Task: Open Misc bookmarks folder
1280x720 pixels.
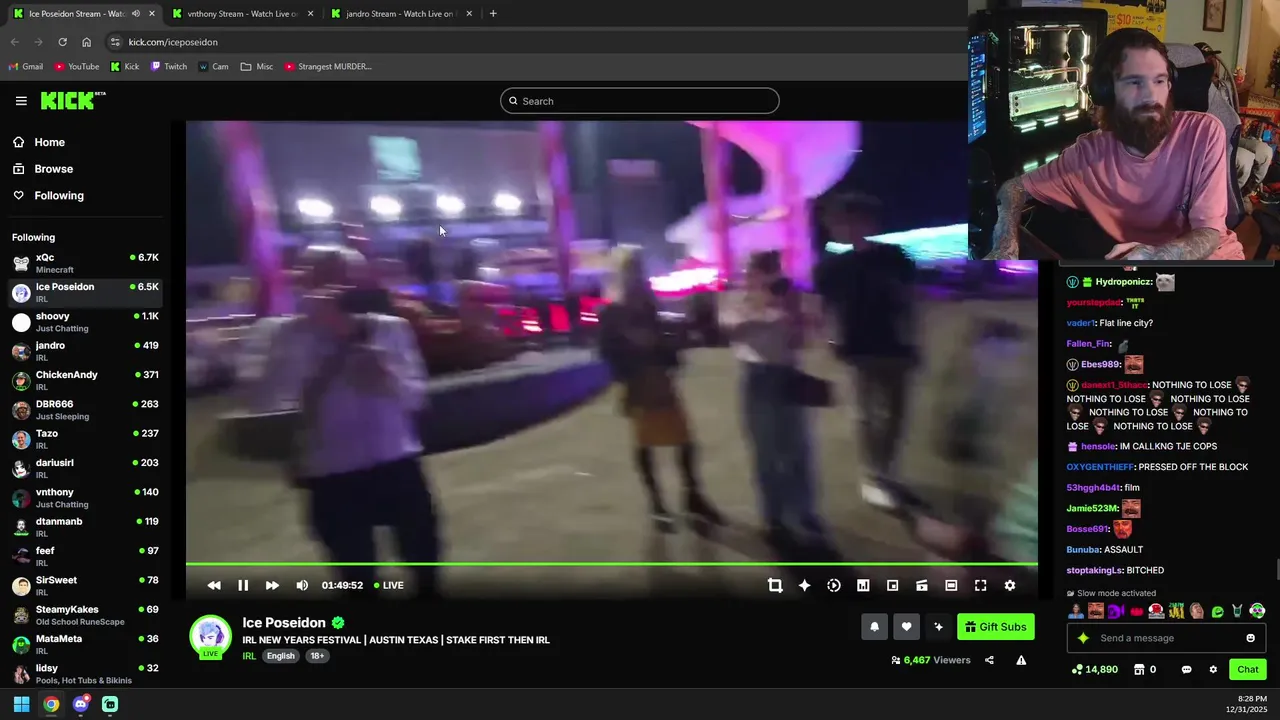Action: pos(257,67)
